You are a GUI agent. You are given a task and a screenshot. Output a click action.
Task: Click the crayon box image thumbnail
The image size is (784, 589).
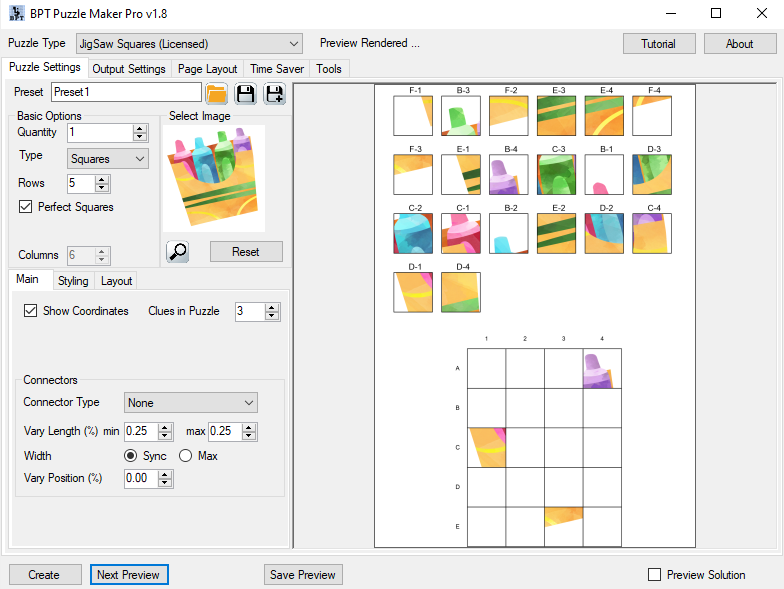click(213, 178)
